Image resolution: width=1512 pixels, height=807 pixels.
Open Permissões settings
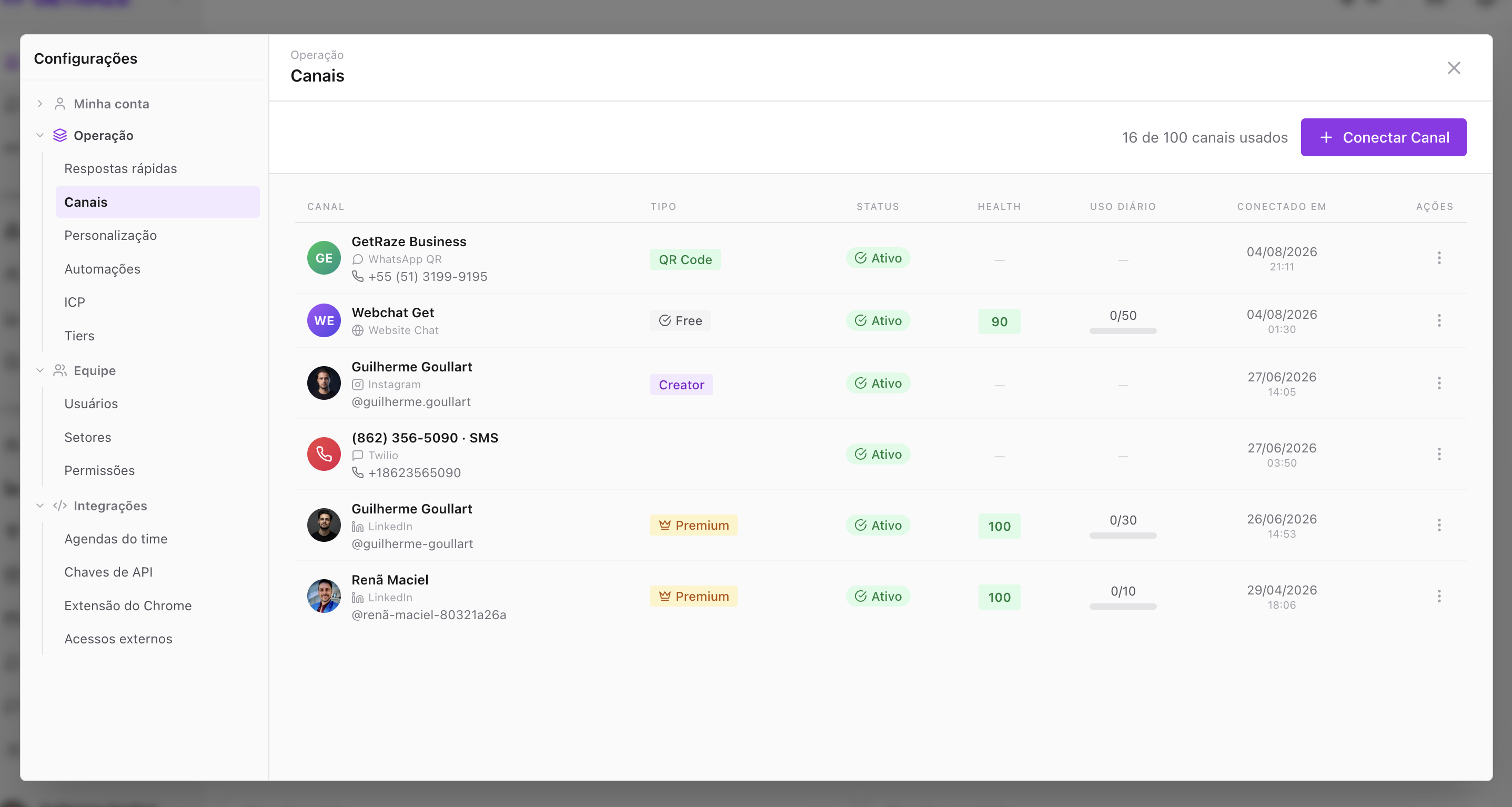[x=157, y=471]
